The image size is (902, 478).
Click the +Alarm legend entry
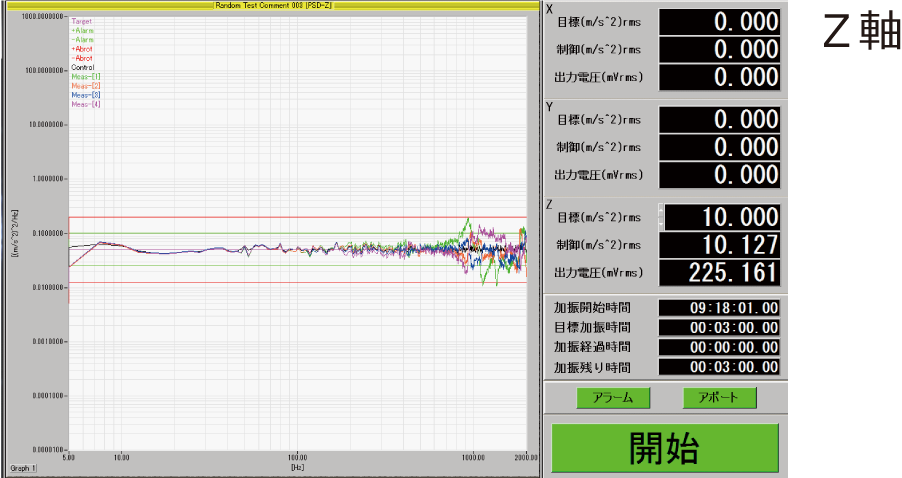(x=83, y=30)
